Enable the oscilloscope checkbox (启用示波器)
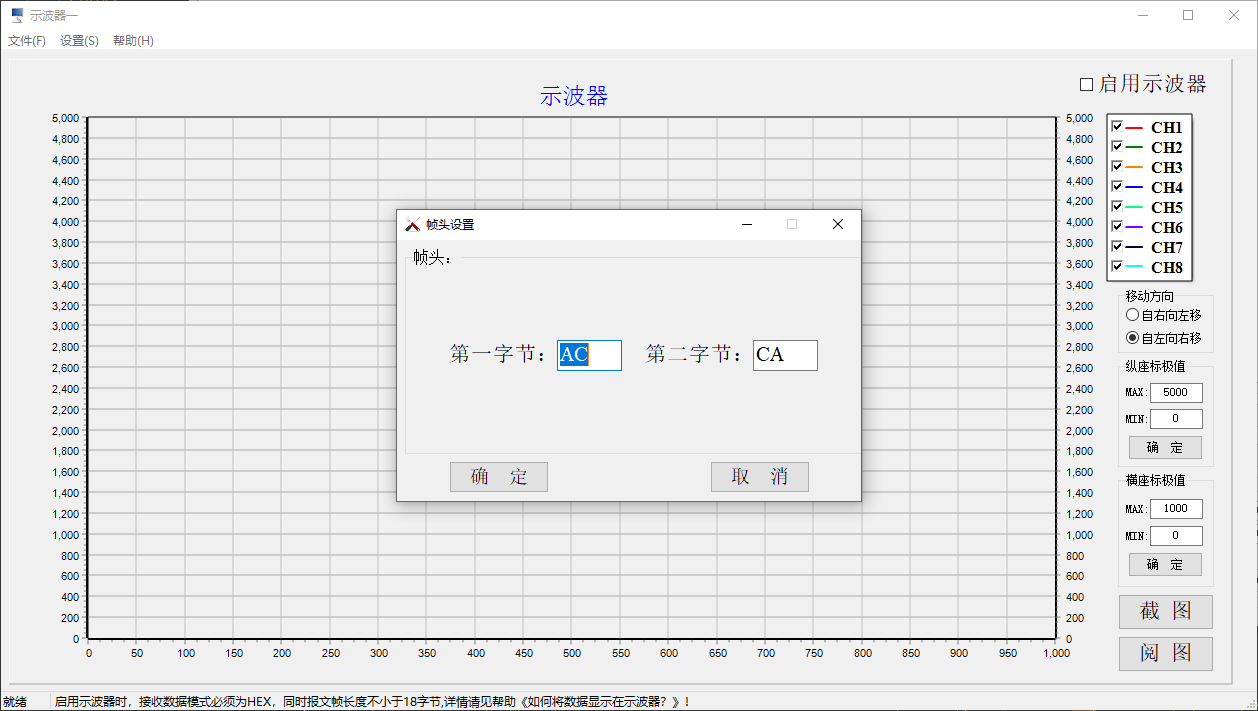 [x=1087, y=85]
